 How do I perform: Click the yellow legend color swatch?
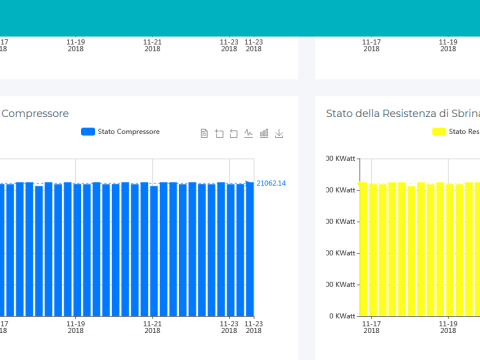pos(439,132)
